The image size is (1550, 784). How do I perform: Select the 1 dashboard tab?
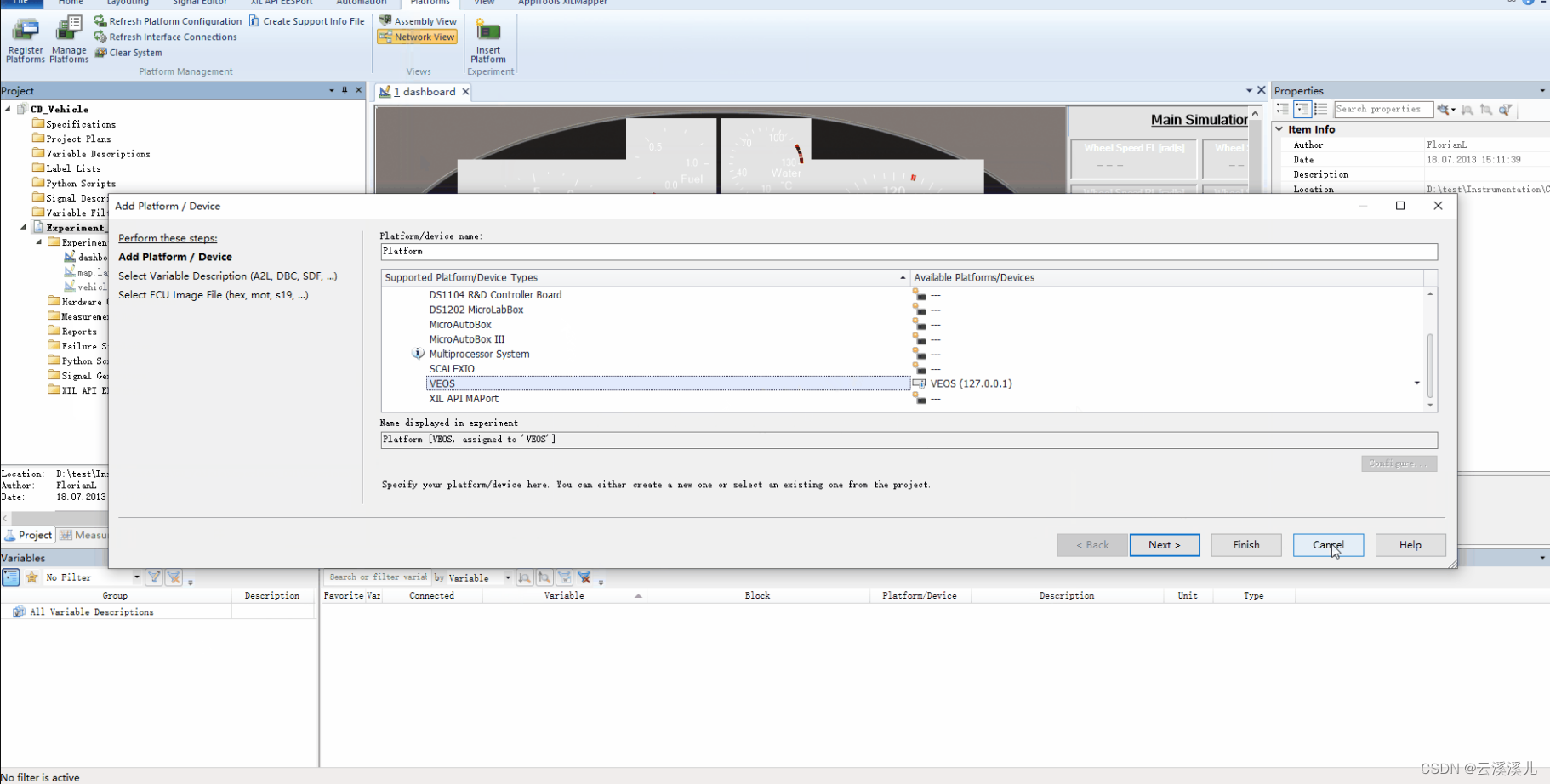coord(423,92)
